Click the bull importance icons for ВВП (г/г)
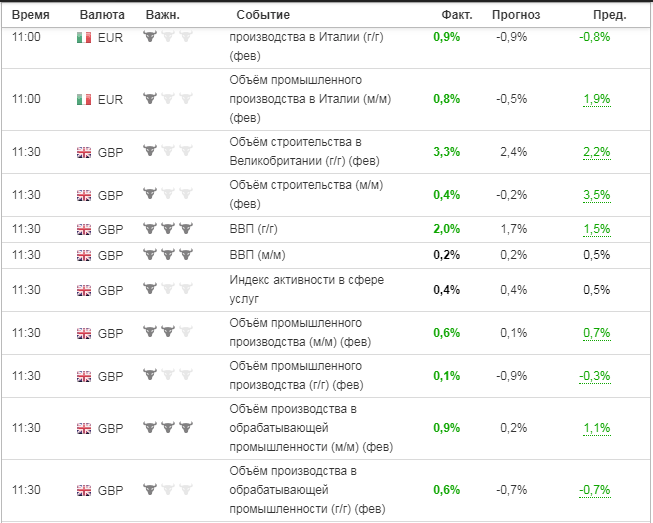This screenshot has height=523, width=653. (167, 229)
